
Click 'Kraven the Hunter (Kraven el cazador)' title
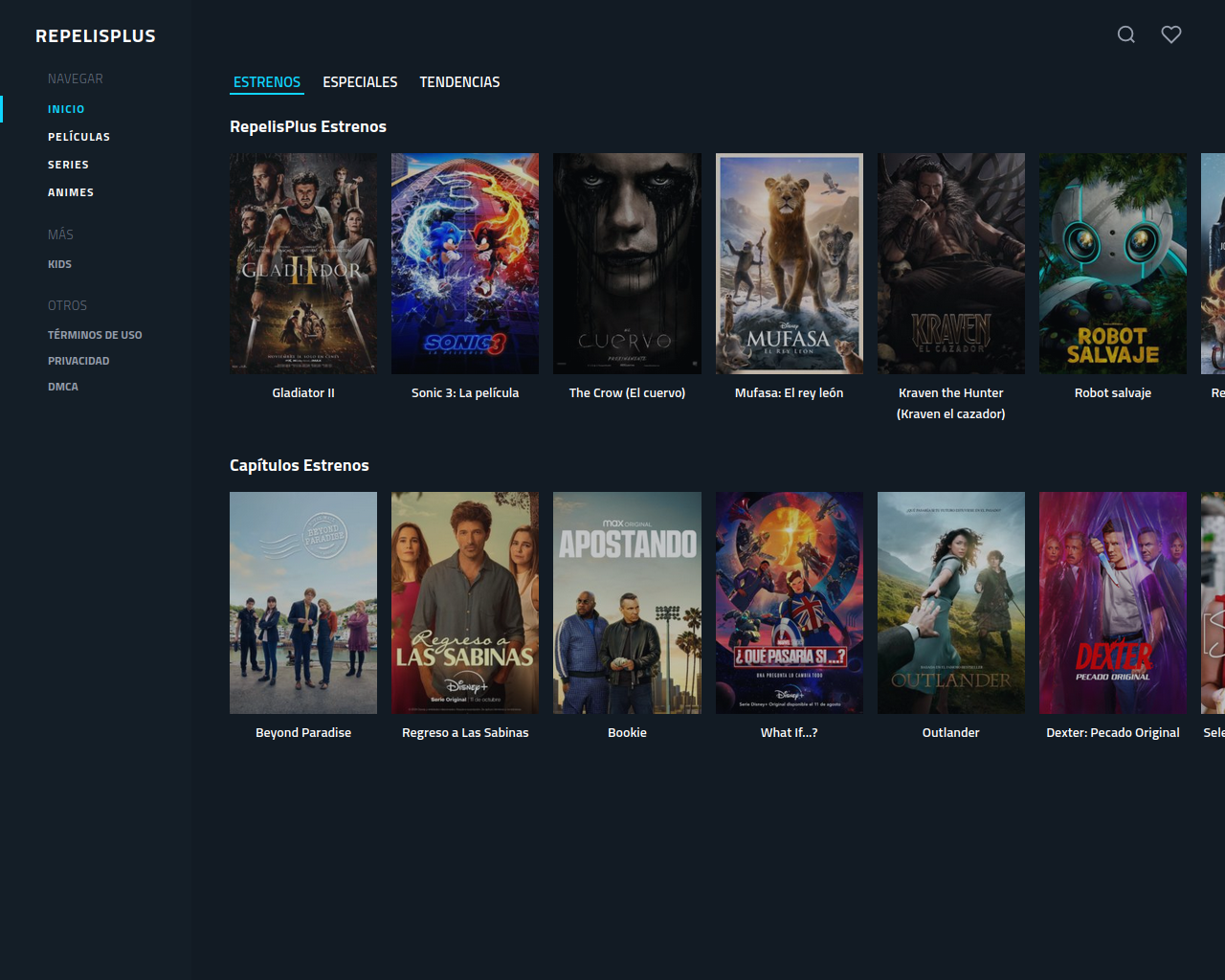coord(951,404)
